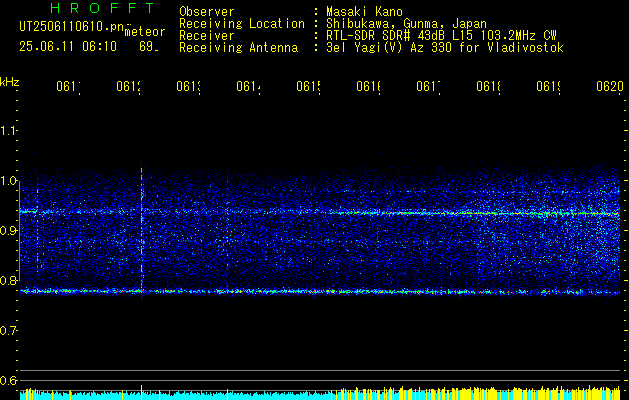Click the 0617 time axis label
629x400 pixels.
click(x=428, y=86)
